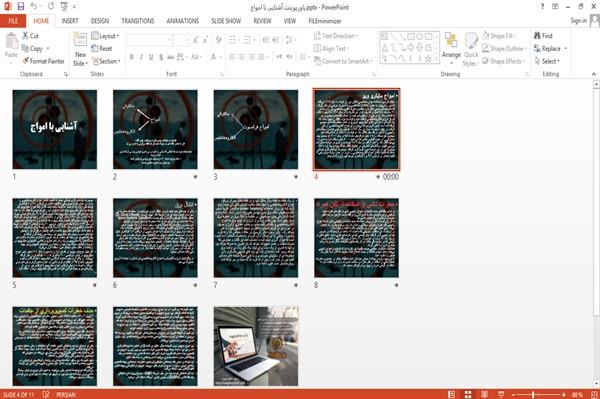
Task: Click the Find binoculars icon
Action: pyautogui.click(x=537, y=36)
